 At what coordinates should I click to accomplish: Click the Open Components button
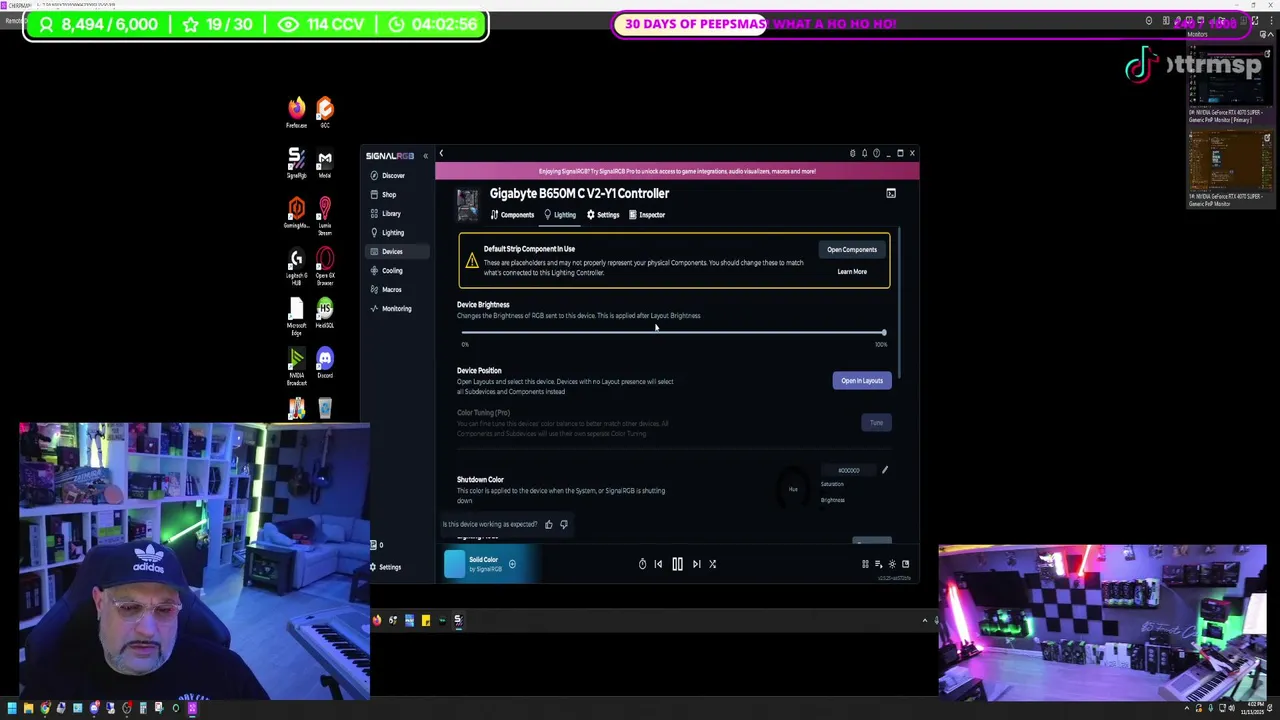[852, 250]
